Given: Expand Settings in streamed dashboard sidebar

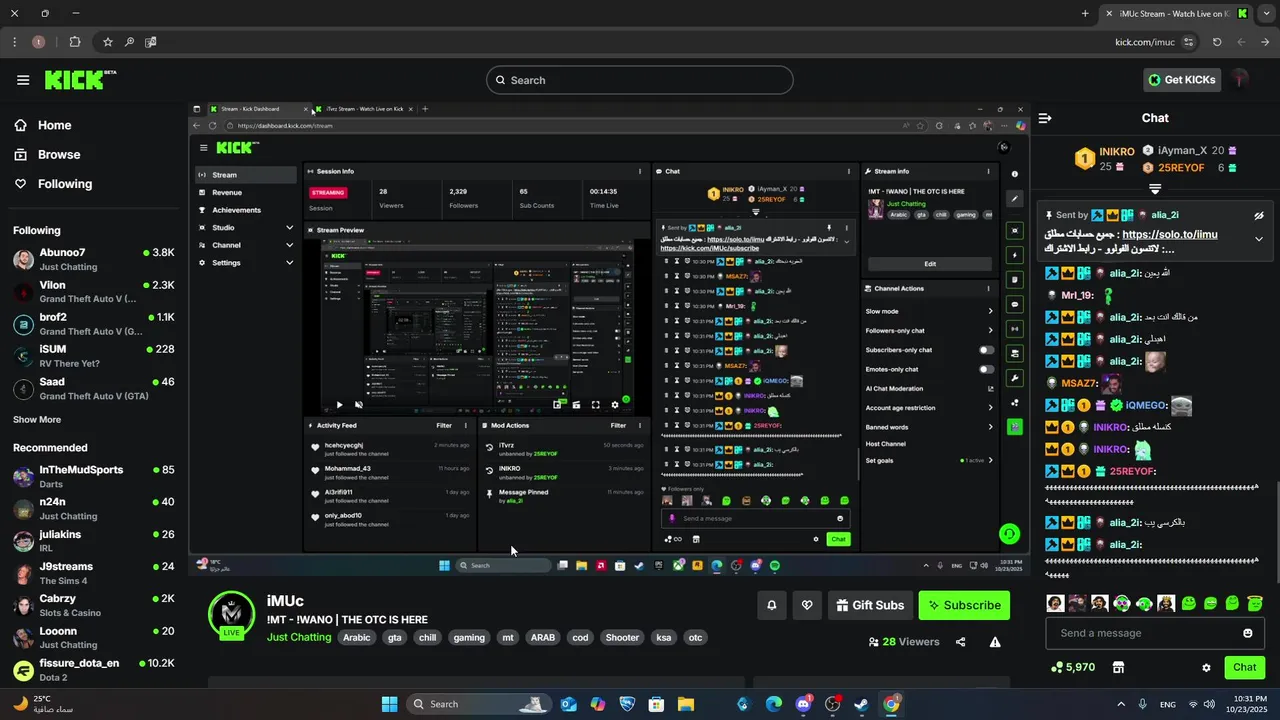Looking at the screenshot, I should (246, 263).
